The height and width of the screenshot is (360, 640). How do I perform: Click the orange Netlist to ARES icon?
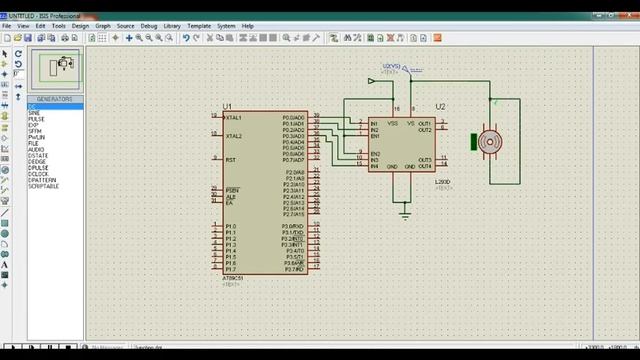point(438,38)
